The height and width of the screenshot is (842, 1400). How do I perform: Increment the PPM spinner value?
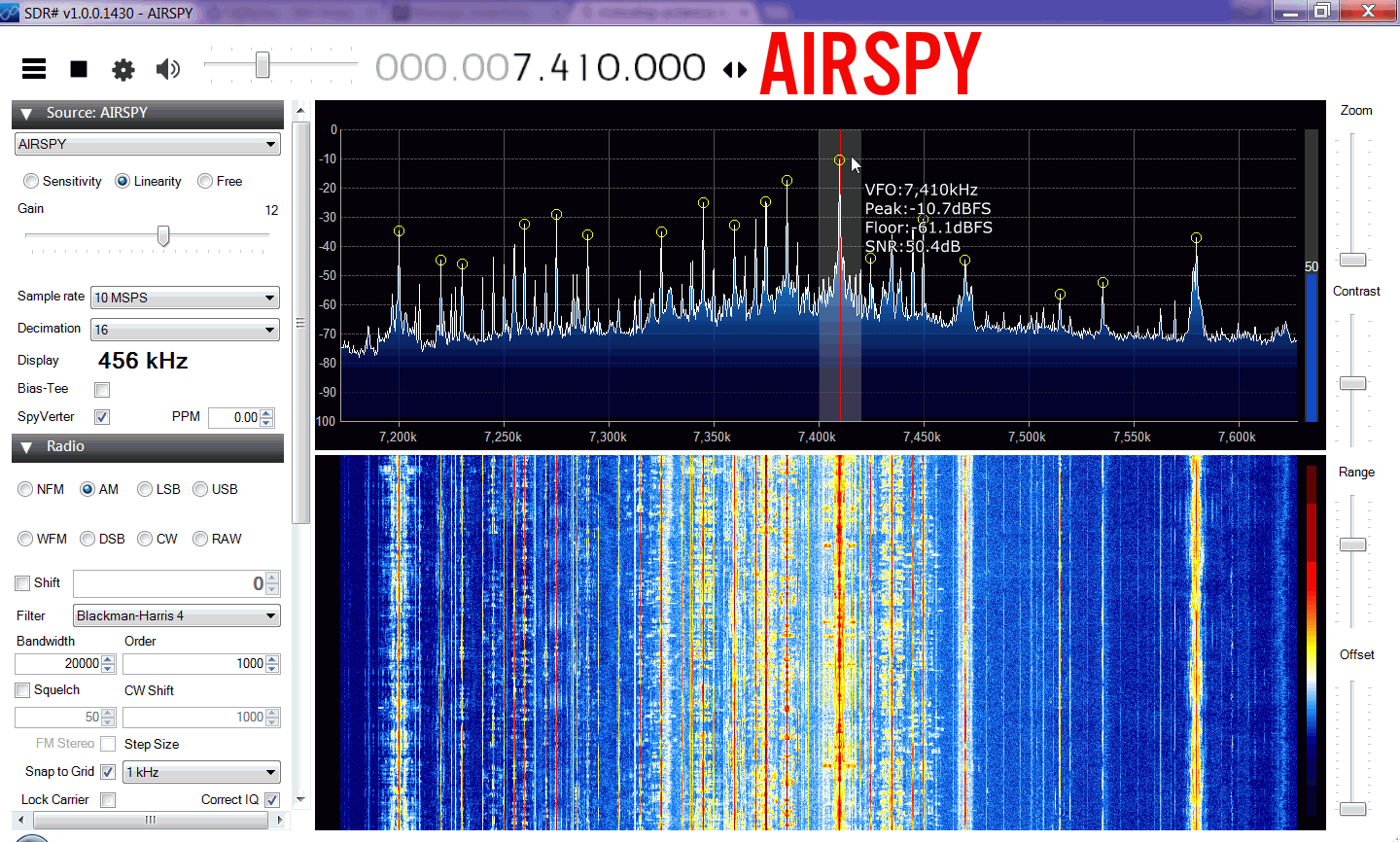[267, 413]
